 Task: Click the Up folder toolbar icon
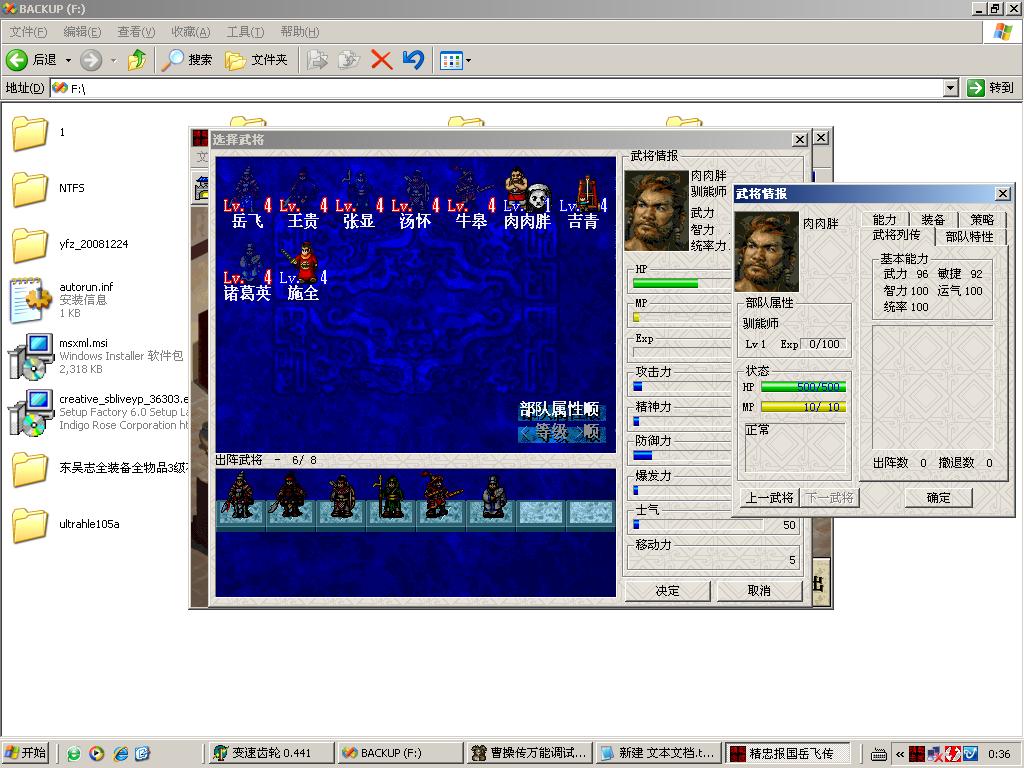pyautogui.click(x=138, y=60)
